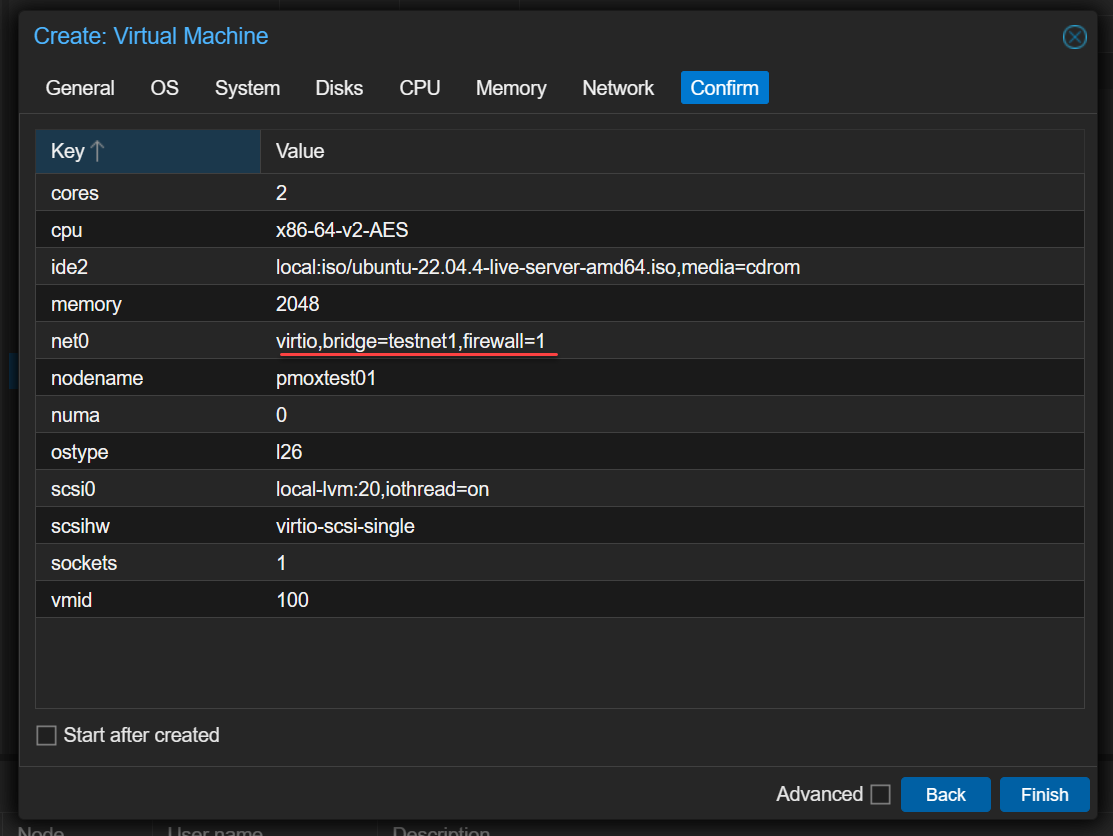This screenshot has height=836, width=1113.
Task: Select the Disks tab
Action: point(339,88)
